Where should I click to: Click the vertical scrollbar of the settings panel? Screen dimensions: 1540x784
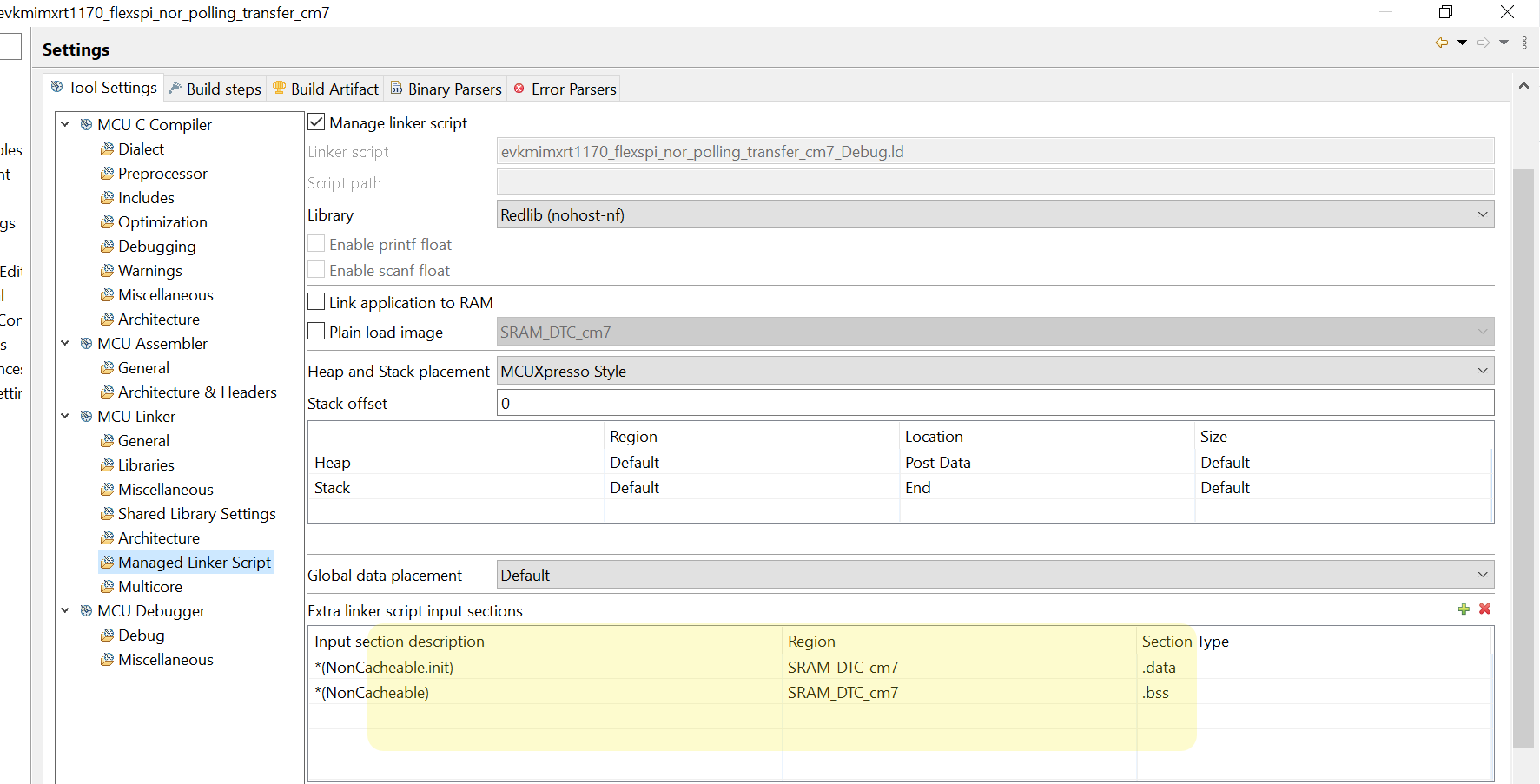[1523, 434]
